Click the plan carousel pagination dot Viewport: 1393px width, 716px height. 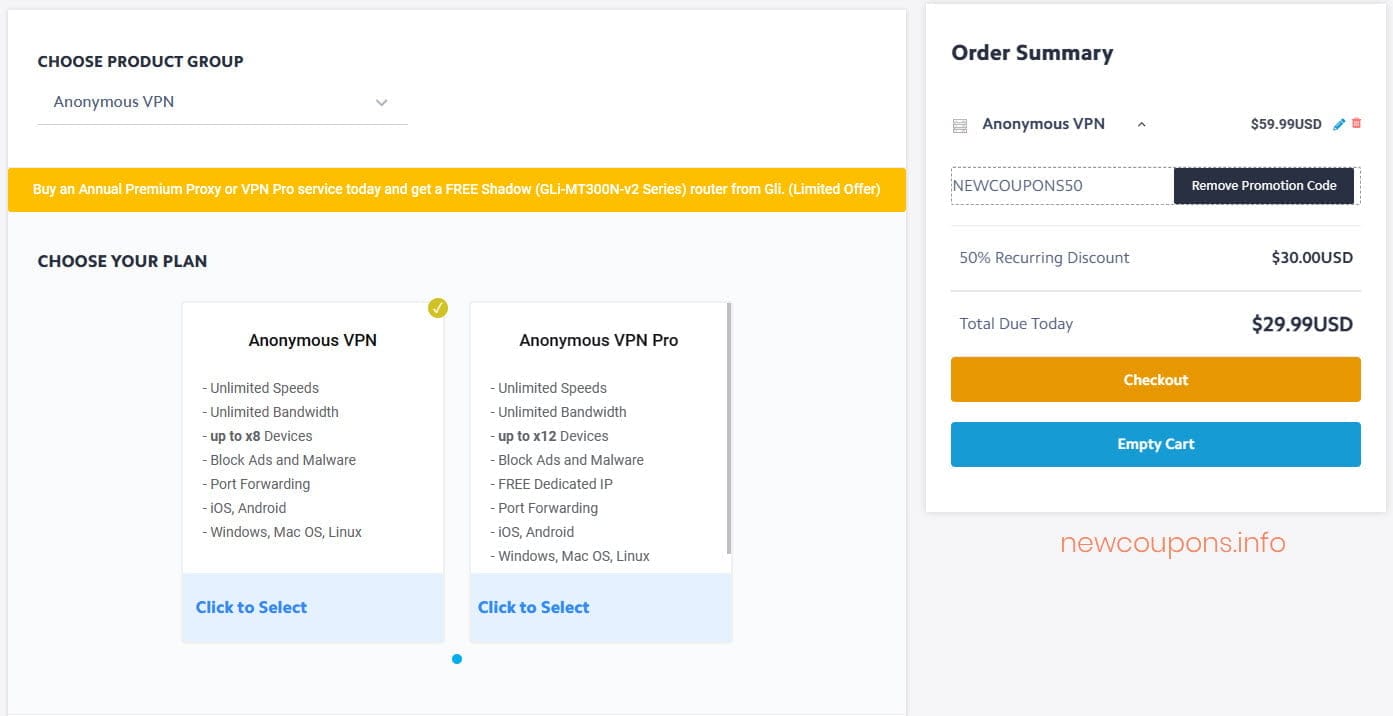tap(457, 658)
